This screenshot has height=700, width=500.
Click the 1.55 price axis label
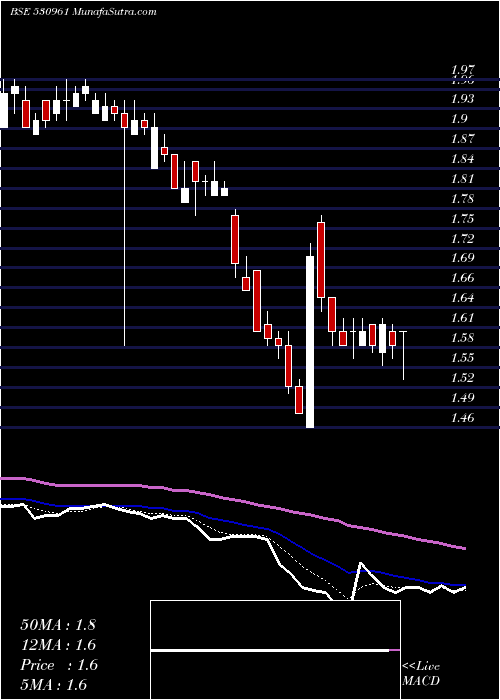point(462,358)
